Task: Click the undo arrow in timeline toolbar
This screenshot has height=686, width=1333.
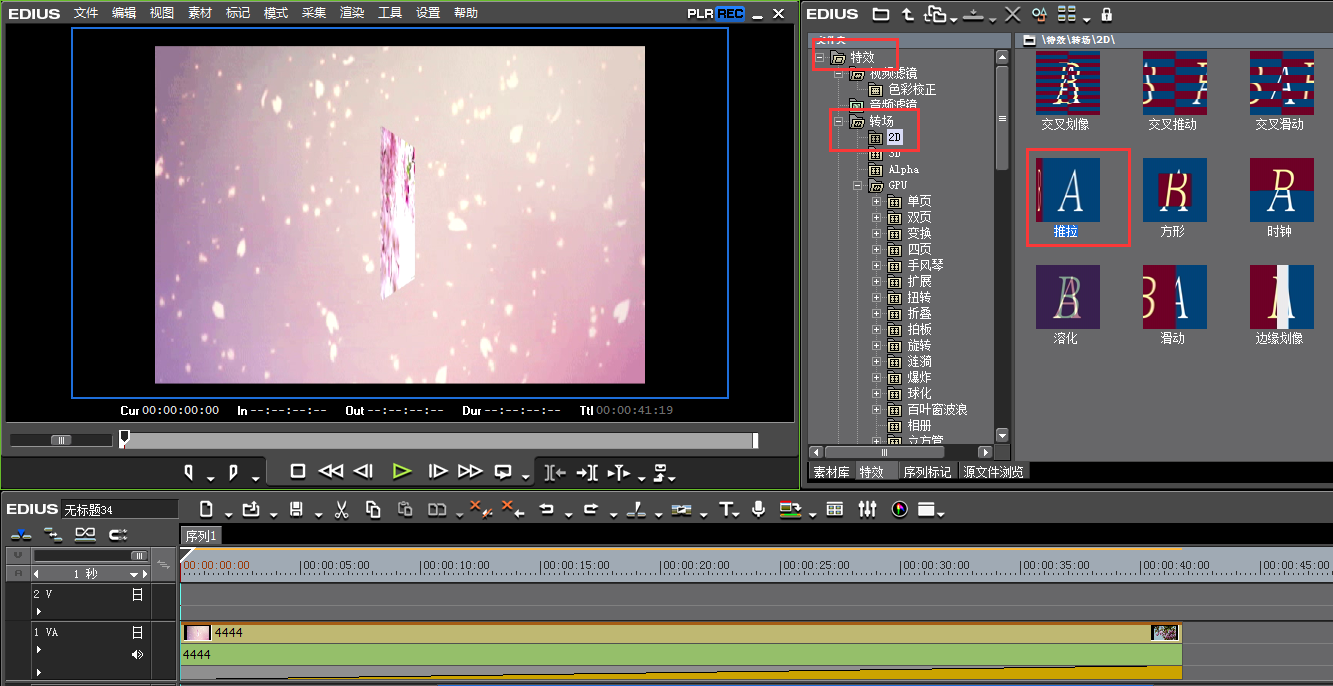Action: [x=546, y=510]
